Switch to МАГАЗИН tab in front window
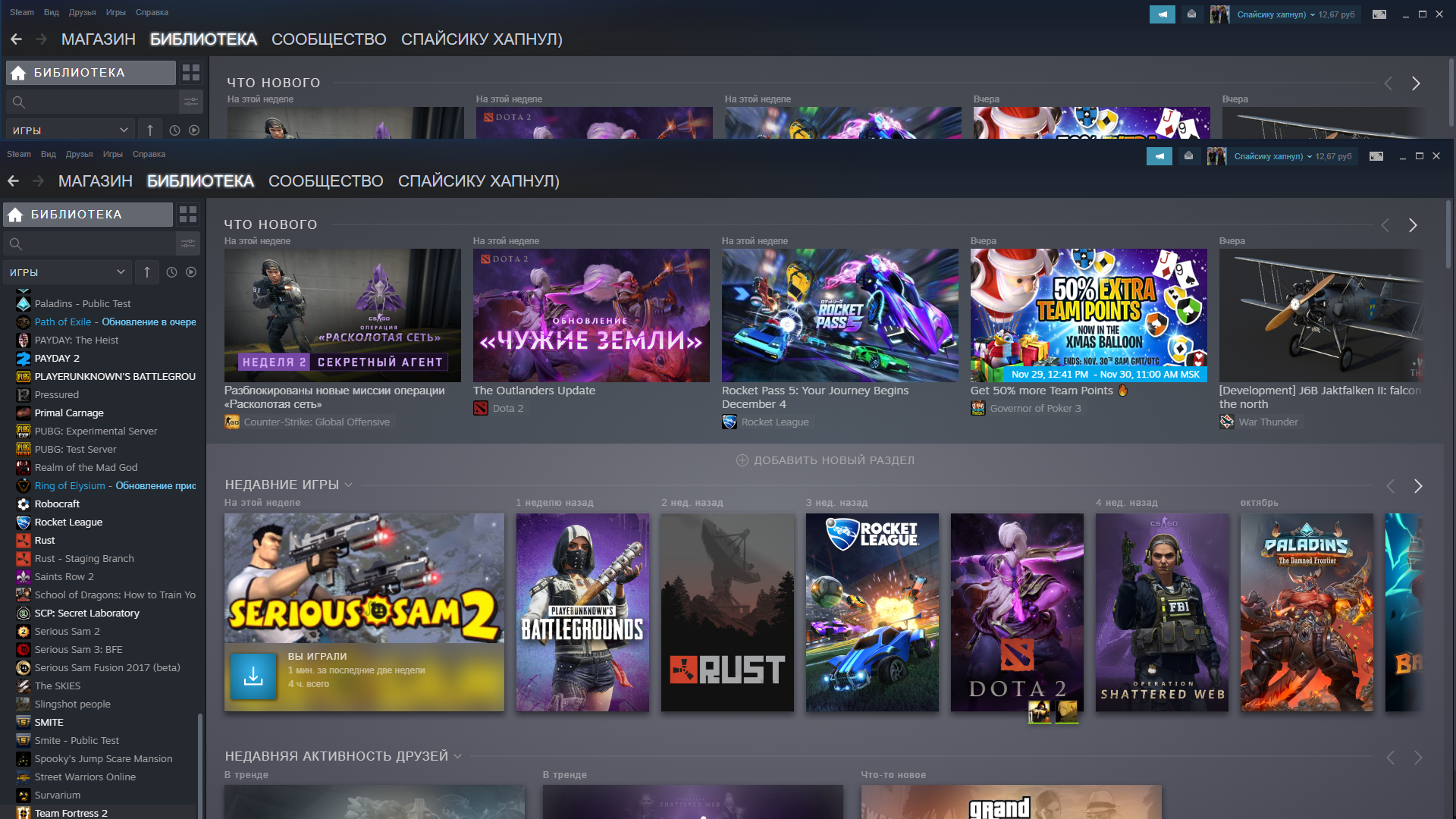This screenshot has height=819, width=1456. pos(96,181)
